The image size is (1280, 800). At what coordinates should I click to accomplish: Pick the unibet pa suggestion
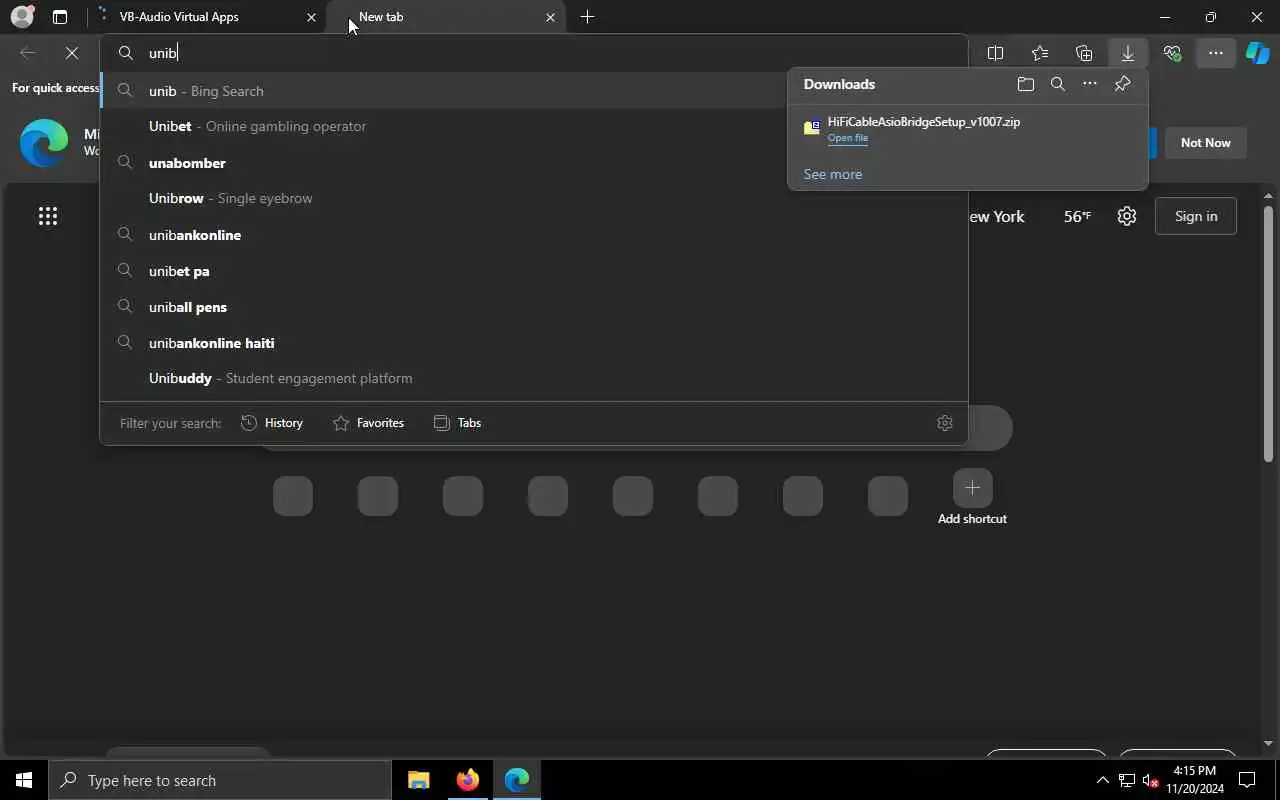(534, 271)
